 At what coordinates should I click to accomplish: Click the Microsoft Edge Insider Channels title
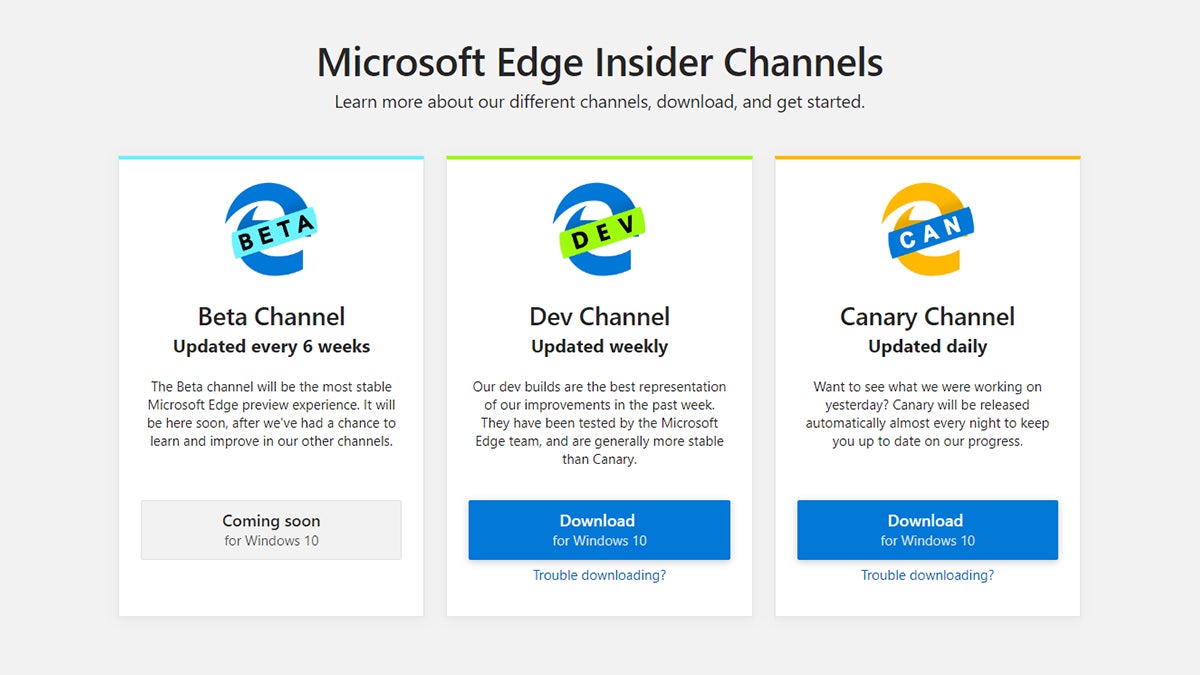(x=599, y=62)
